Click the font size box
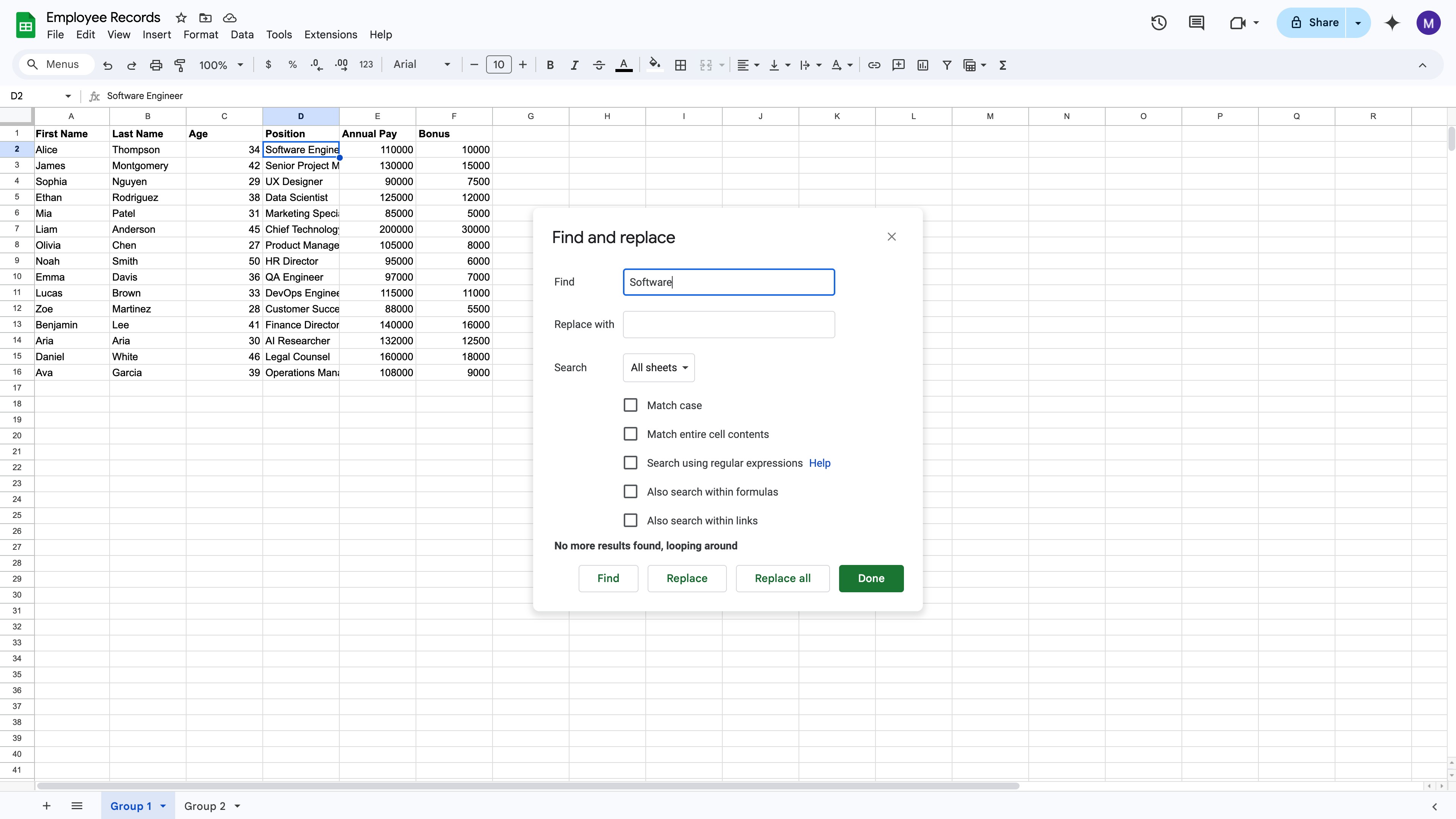 (499, 64)
